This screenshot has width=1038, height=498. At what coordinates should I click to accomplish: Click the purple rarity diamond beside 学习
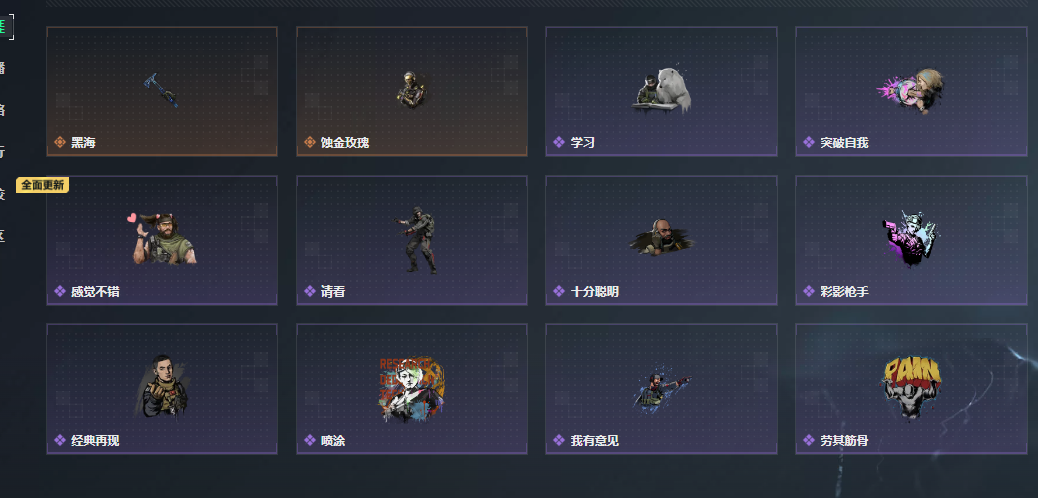[559, 142]
